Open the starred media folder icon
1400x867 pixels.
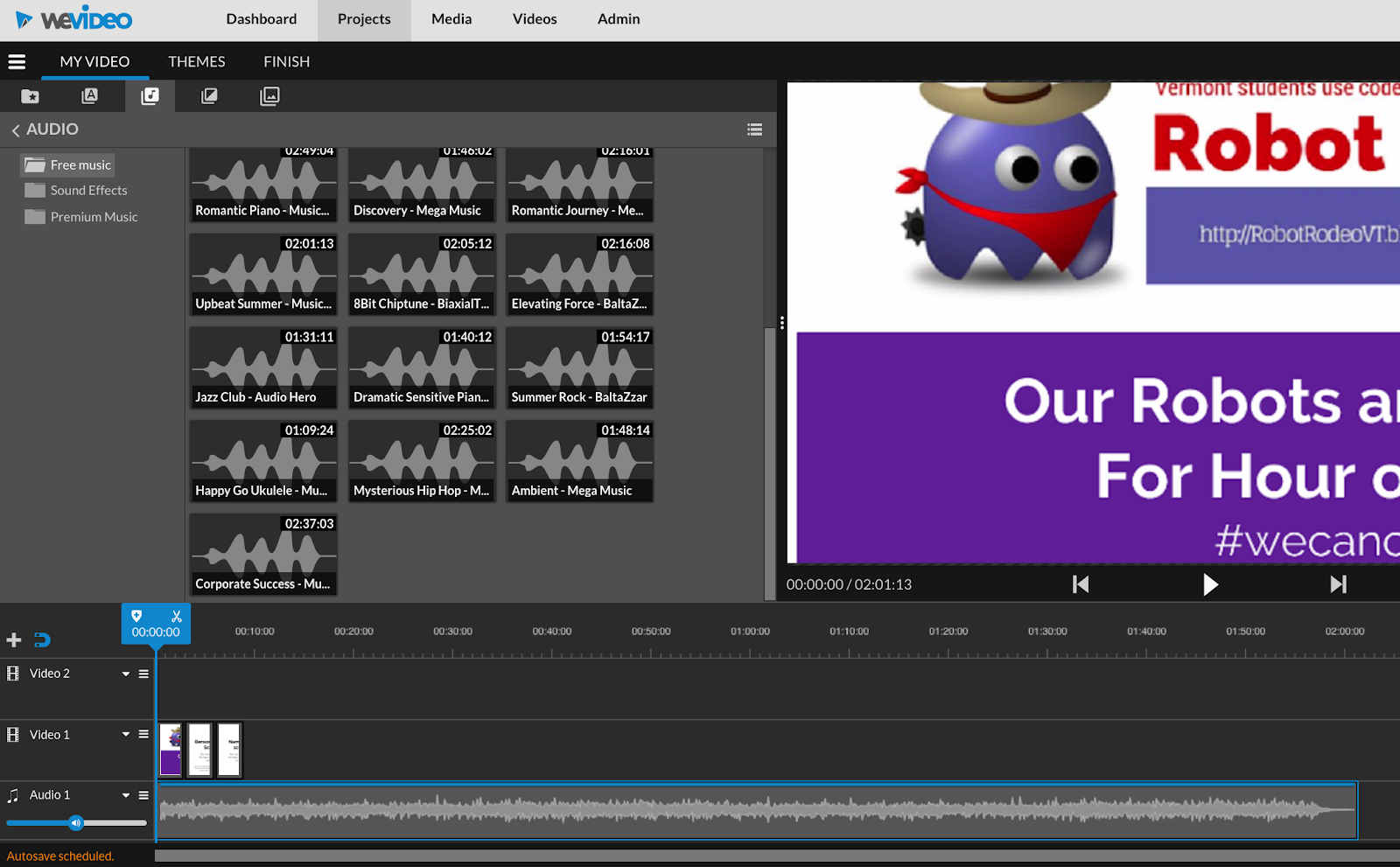(x=30, y=96)
